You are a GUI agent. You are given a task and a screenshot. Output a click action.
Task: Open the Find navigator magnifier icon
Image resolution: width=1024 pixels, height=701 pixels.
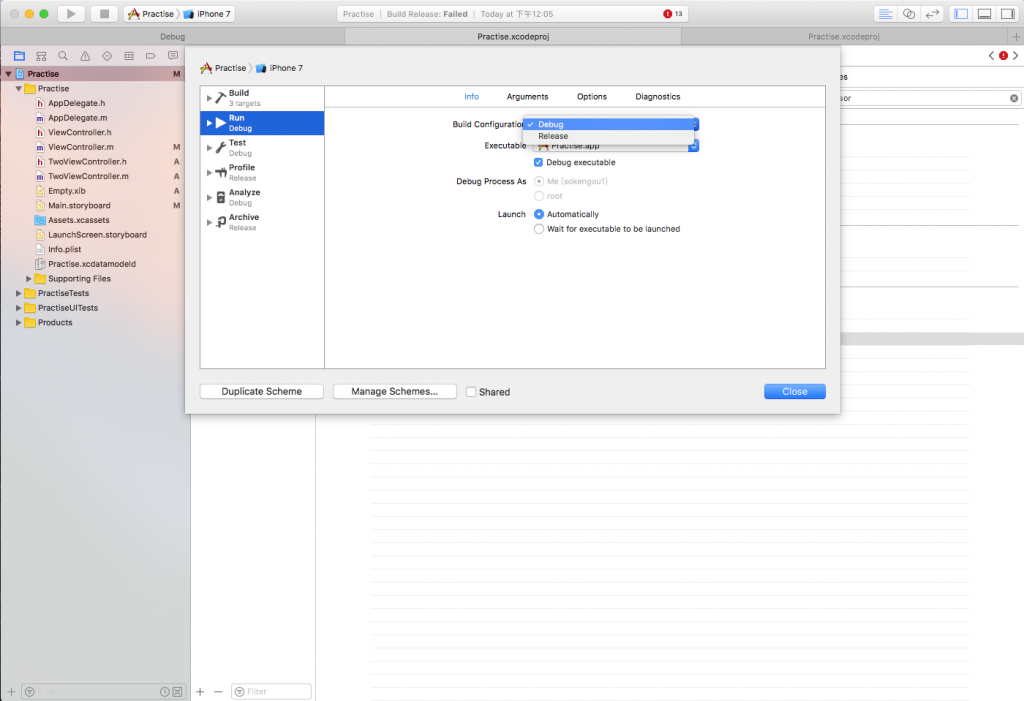[x=63, y=56]
